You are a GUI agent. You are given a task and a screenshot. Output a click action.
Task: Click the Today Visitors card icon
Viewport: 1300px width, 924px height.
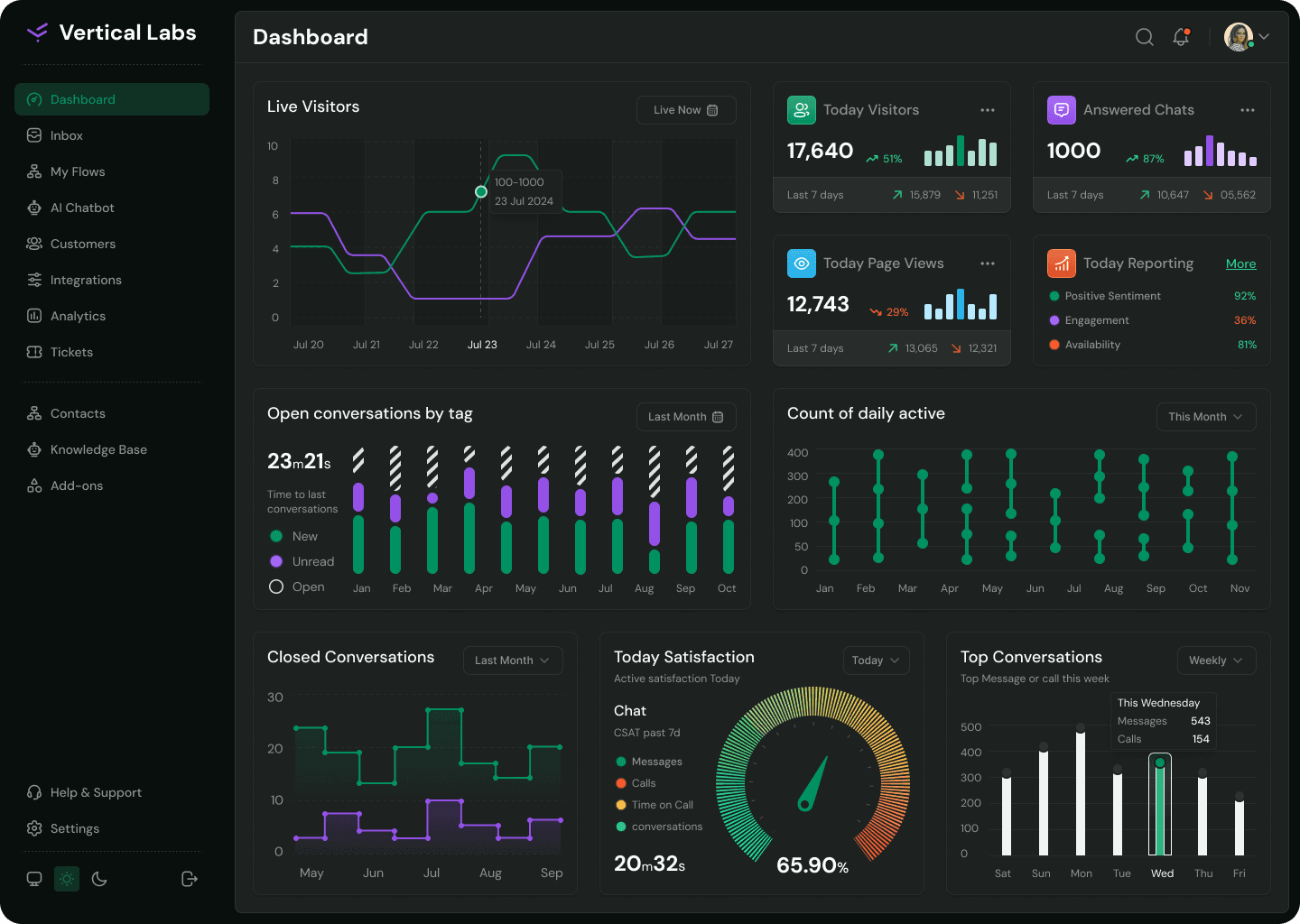802,110
